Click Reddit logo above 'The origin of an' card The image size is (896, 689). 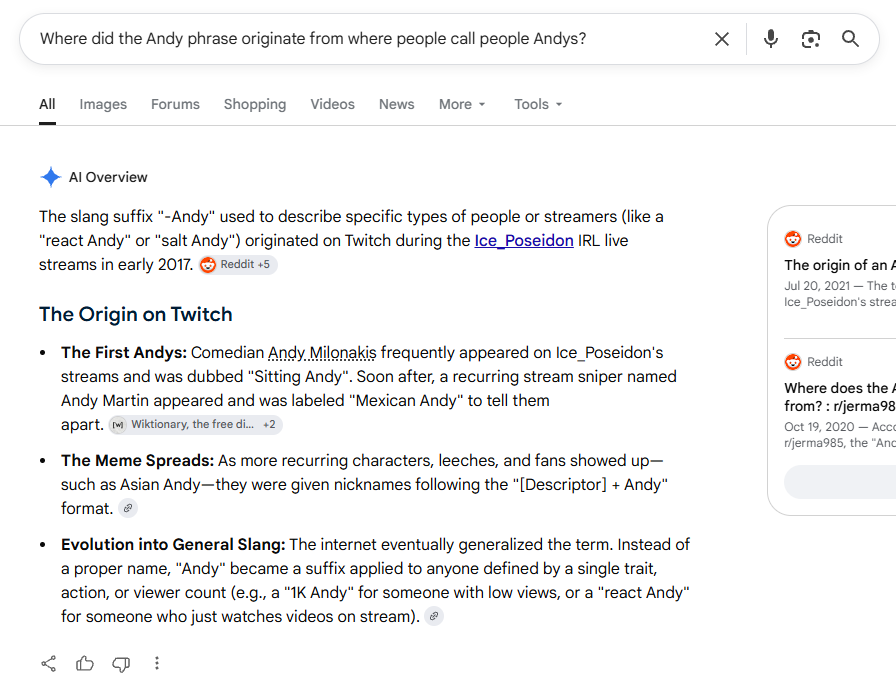pyautogui.click(x=793, y=239)
